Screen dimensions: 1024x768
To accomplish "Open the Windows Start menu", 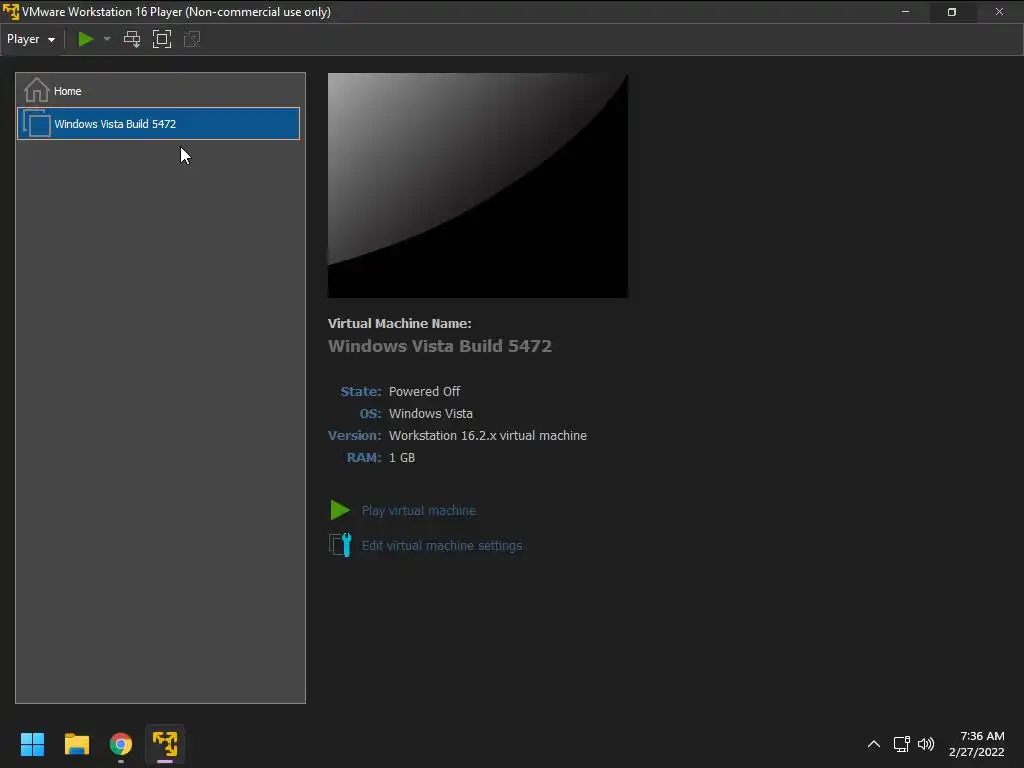I will 32,744.
